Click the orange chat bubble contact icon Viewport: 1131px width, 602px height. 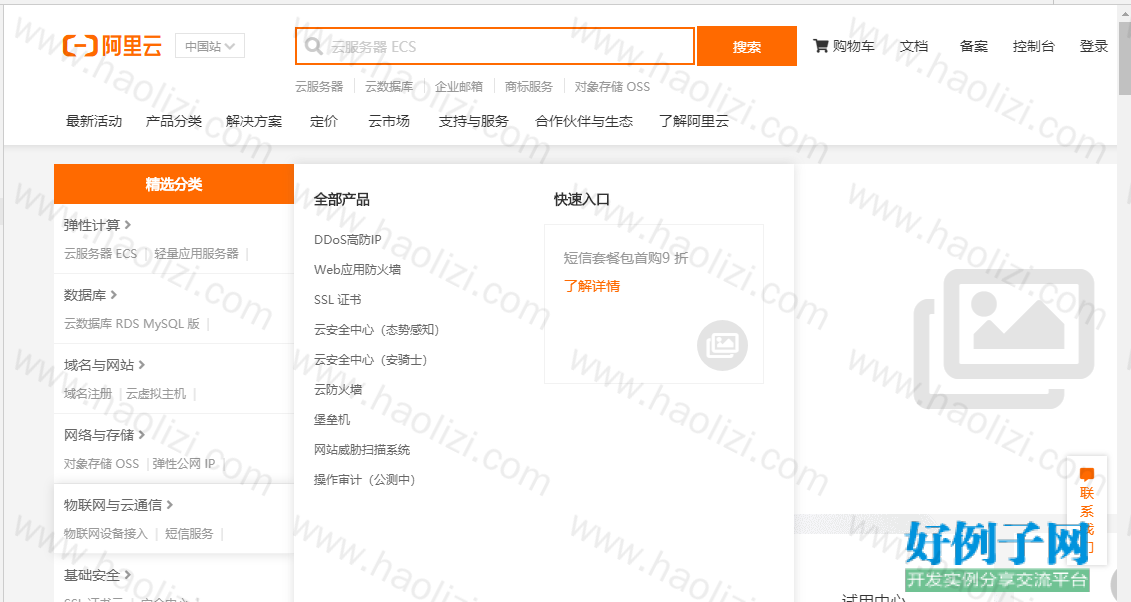point(1087,474)
